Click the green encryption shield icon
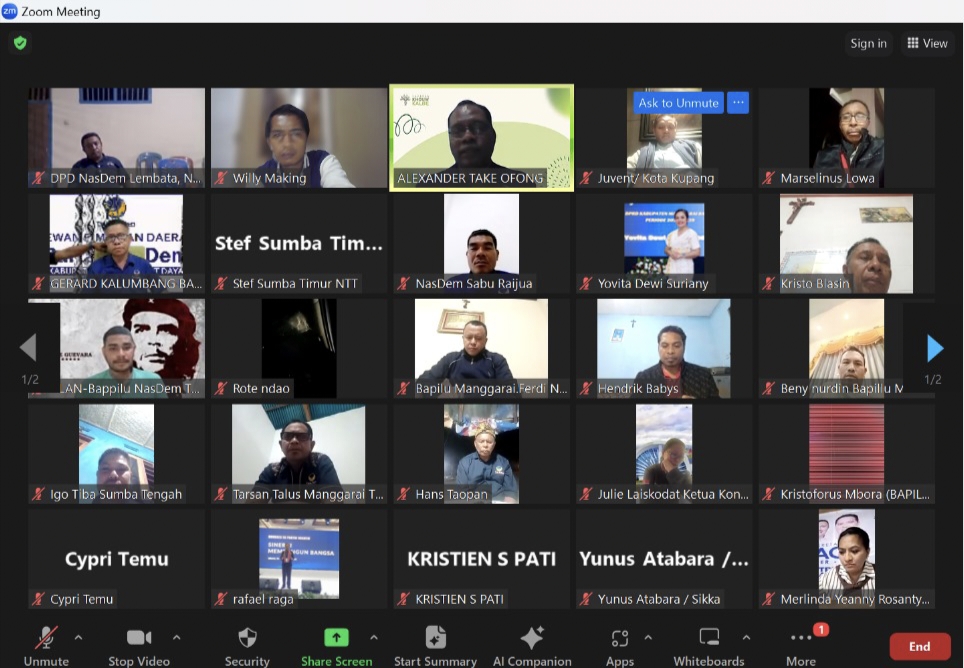The image size is (964, 668). 20,43
